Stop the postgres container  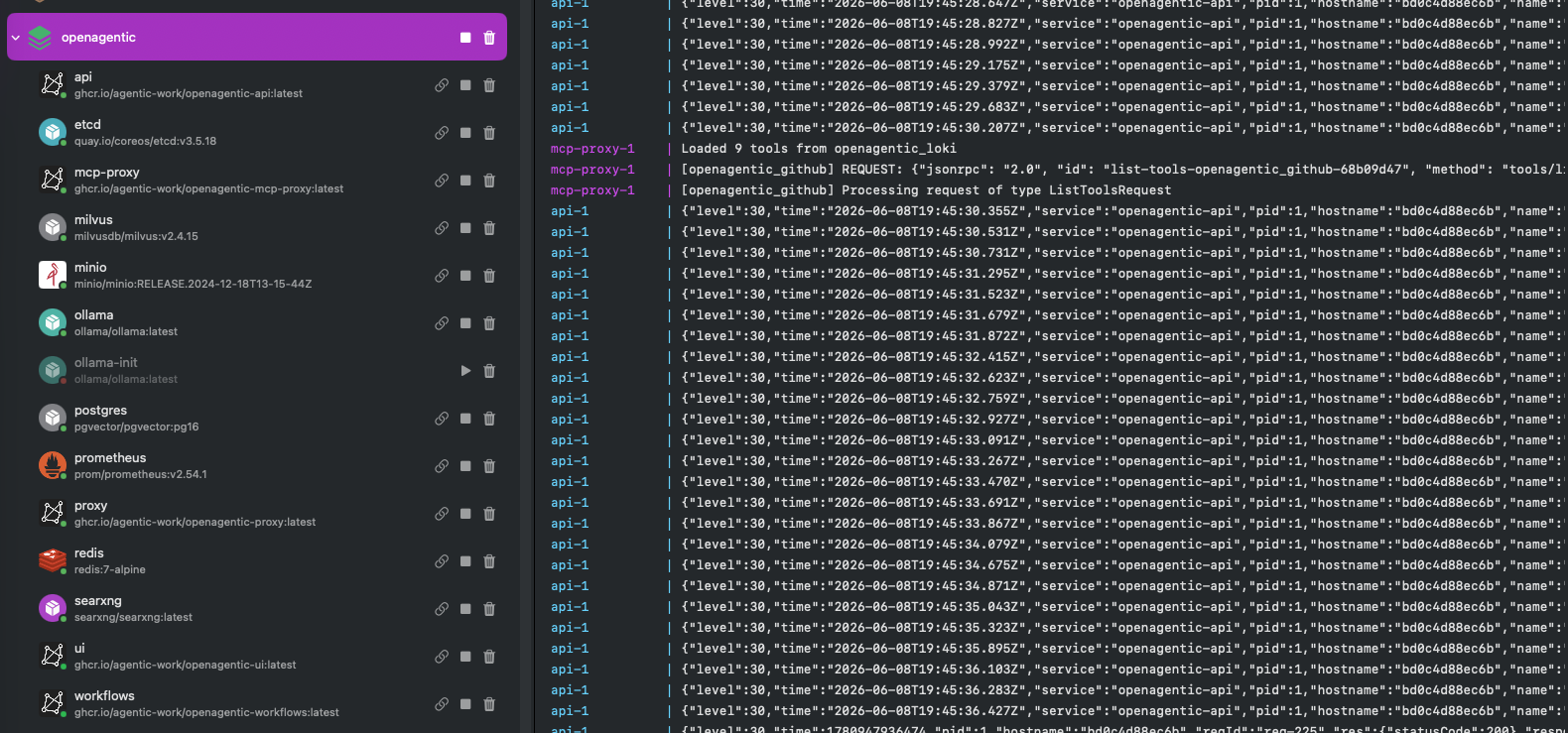[x=465, y=419]
